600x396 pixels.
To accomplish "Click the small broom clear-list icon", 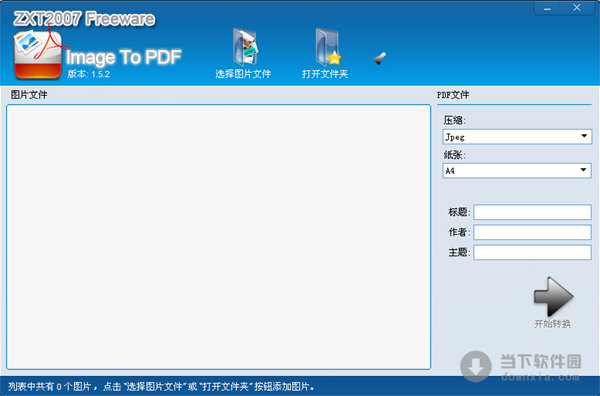I will pos(379,59).
